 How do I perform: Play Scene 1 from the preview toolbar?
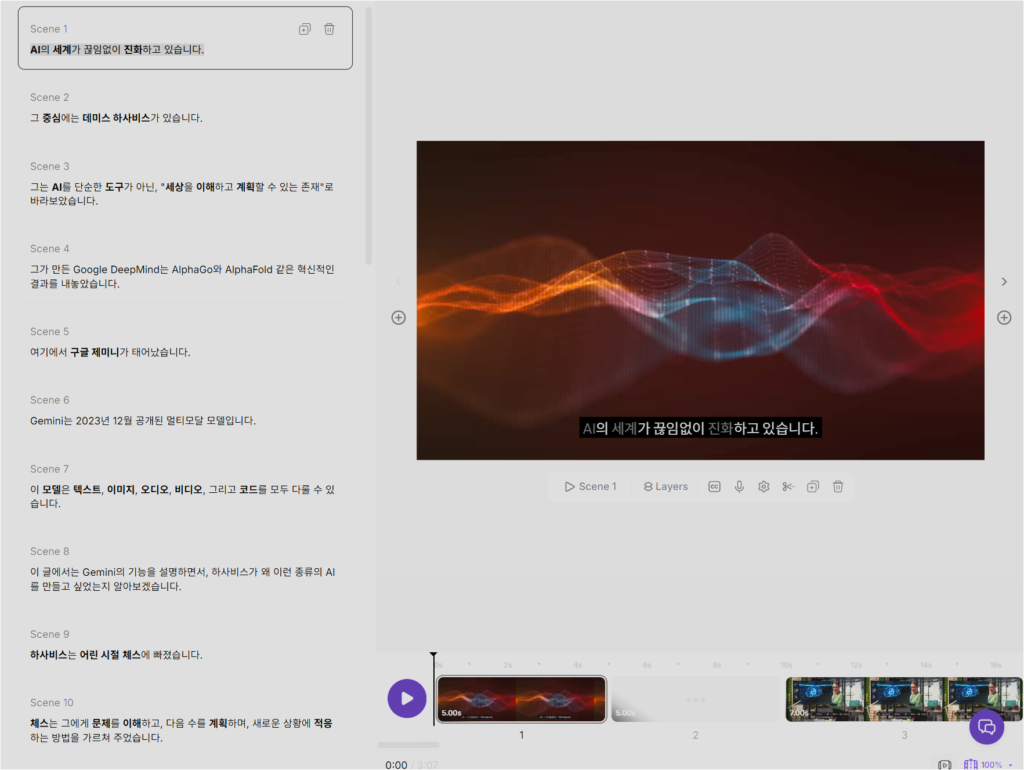590,486
